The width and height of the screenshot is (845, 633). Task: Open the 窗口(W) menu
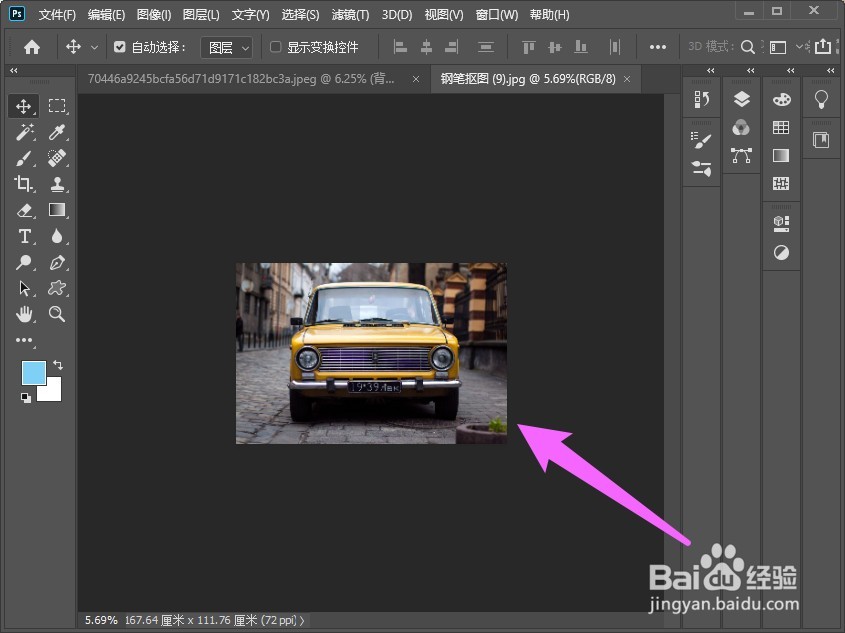click(x=496, y=15)
